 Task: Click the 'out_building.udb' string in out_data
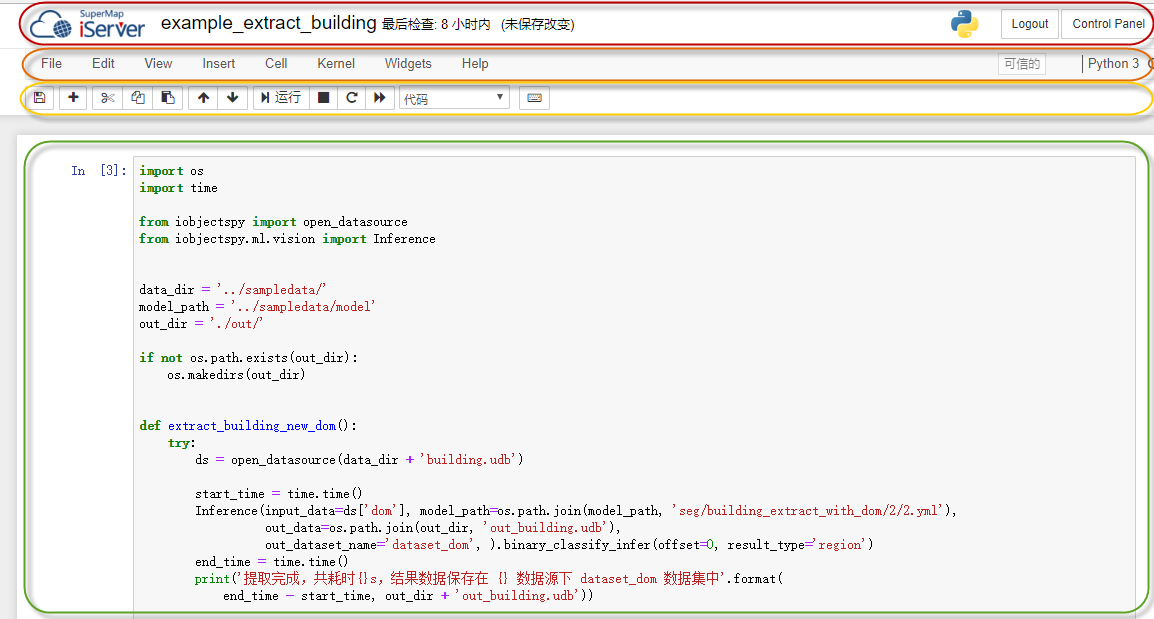(547, 528)
